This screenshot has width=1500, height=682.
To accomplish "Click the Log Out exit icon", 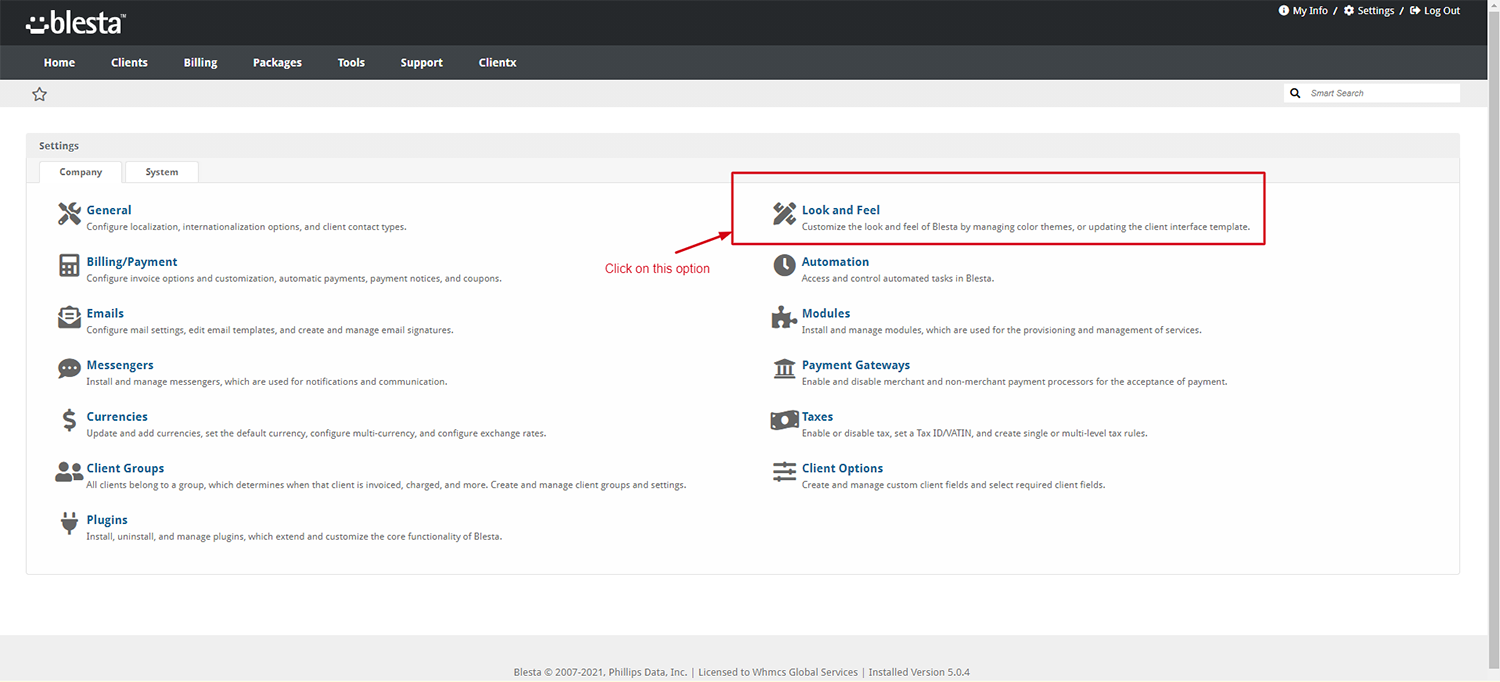I will pyautogui.click(x=1415, y=11).
